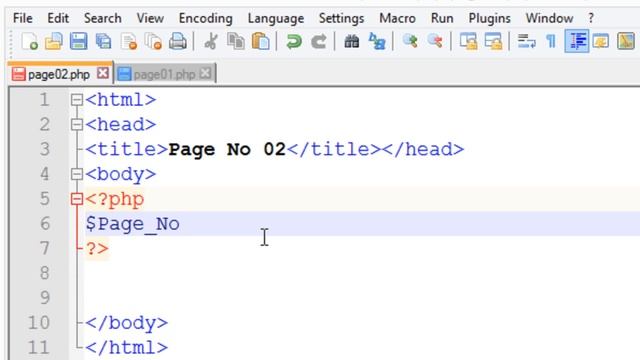Open the document map icon

click(626, 42)
